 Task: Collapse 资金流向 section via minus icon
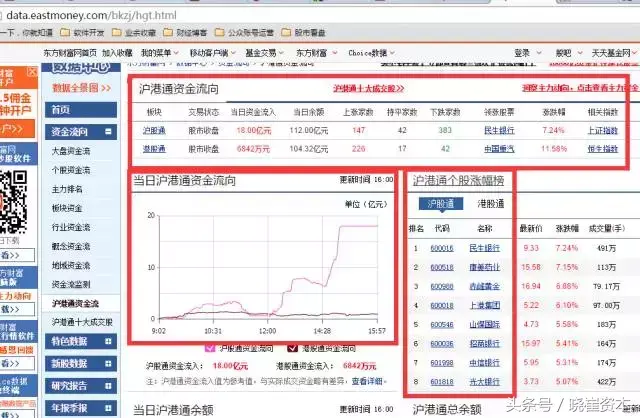pos(108,131)
